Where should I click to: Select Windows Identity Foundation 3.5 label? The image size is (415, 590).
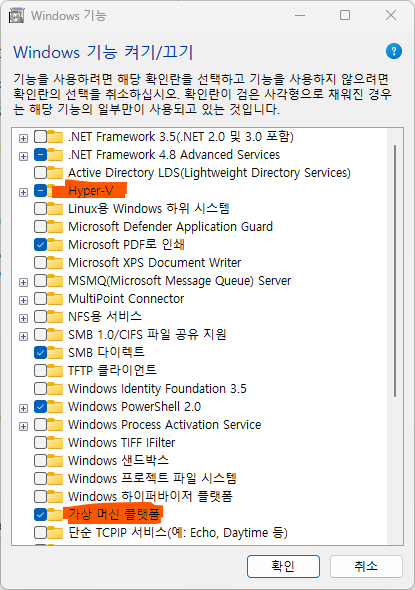(x=157, y=388)
